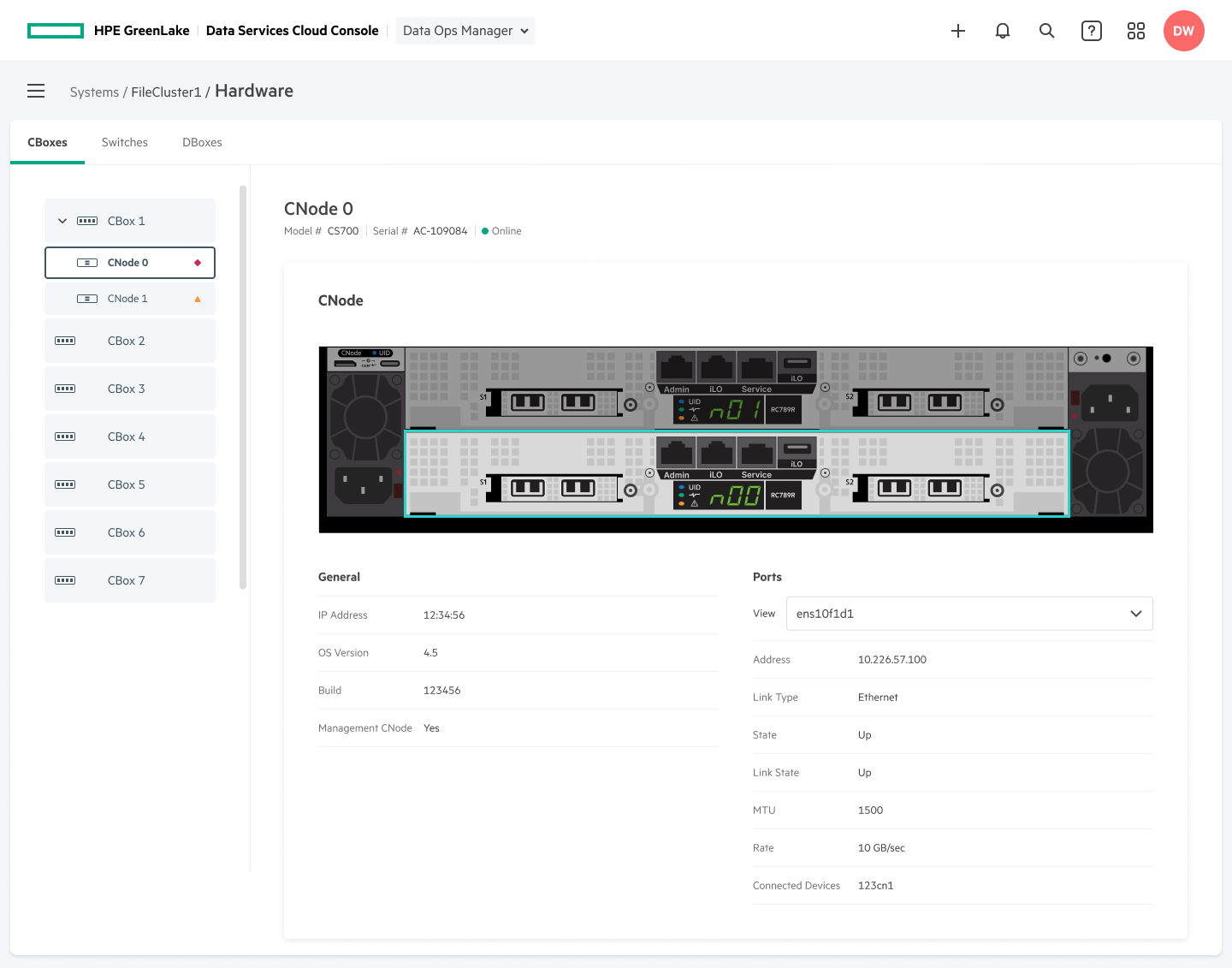Collapse the CBox 1 tree chevron

tap(62, 221)
